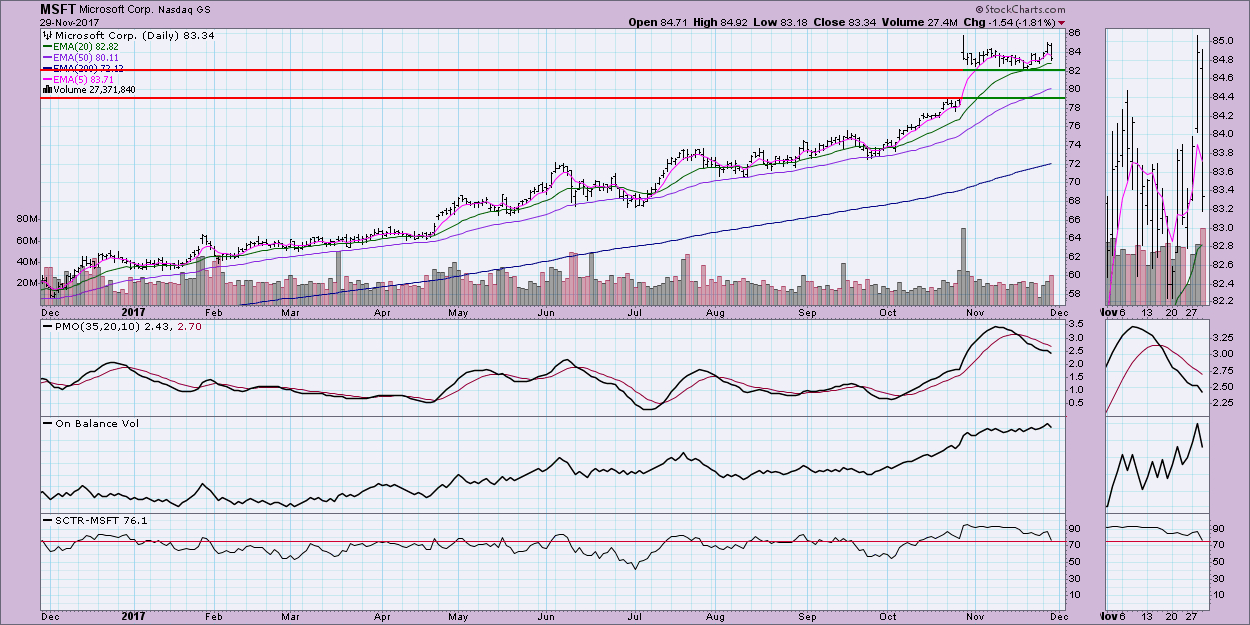Viewport: 1250px width, 625px height.
Task: Click the "Volume 27,371,840" legend label
Action: (x=95, y=90)
